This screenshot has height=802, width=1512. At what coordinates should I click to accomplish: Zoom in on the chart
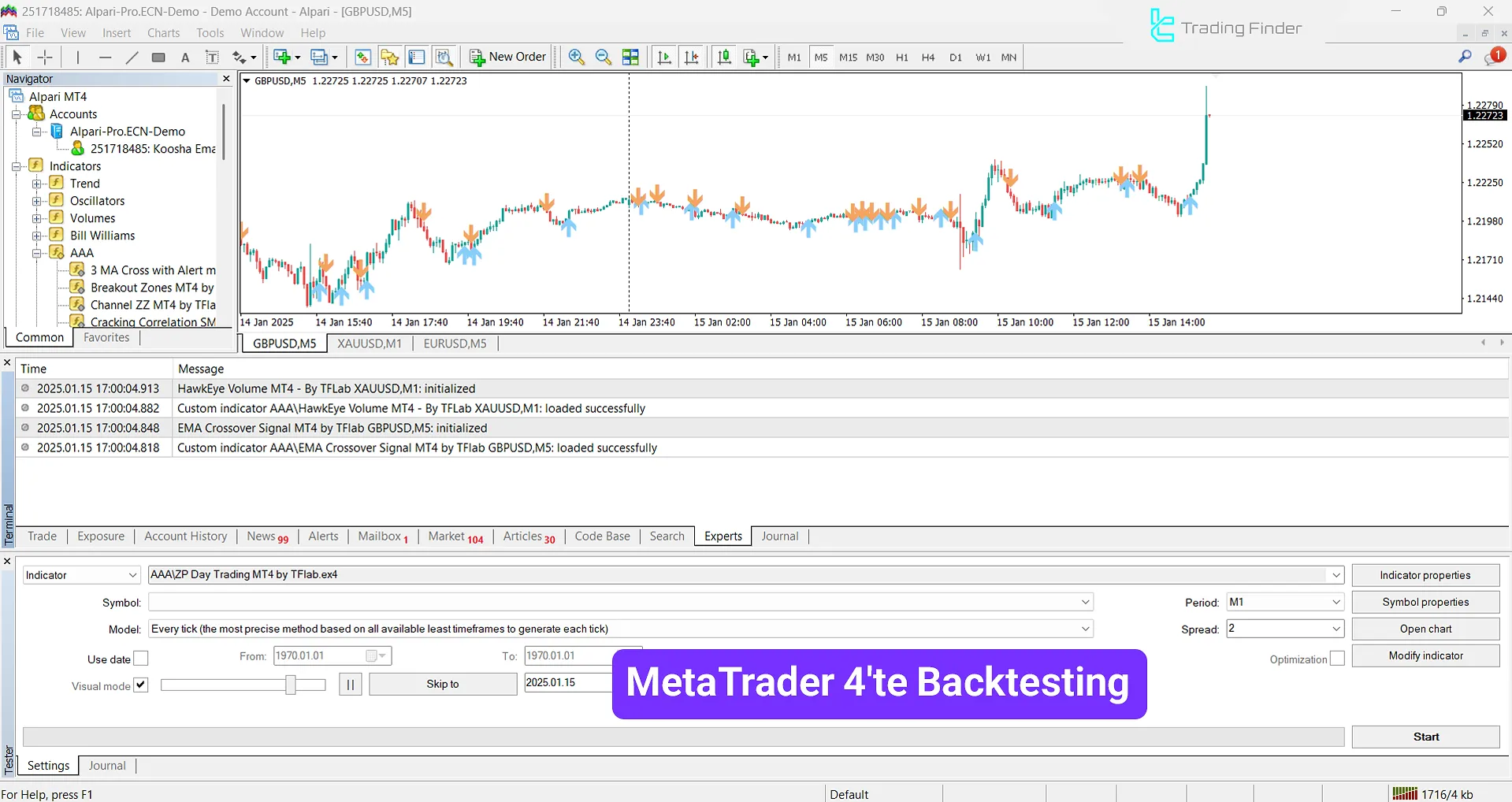coord(576,57)
